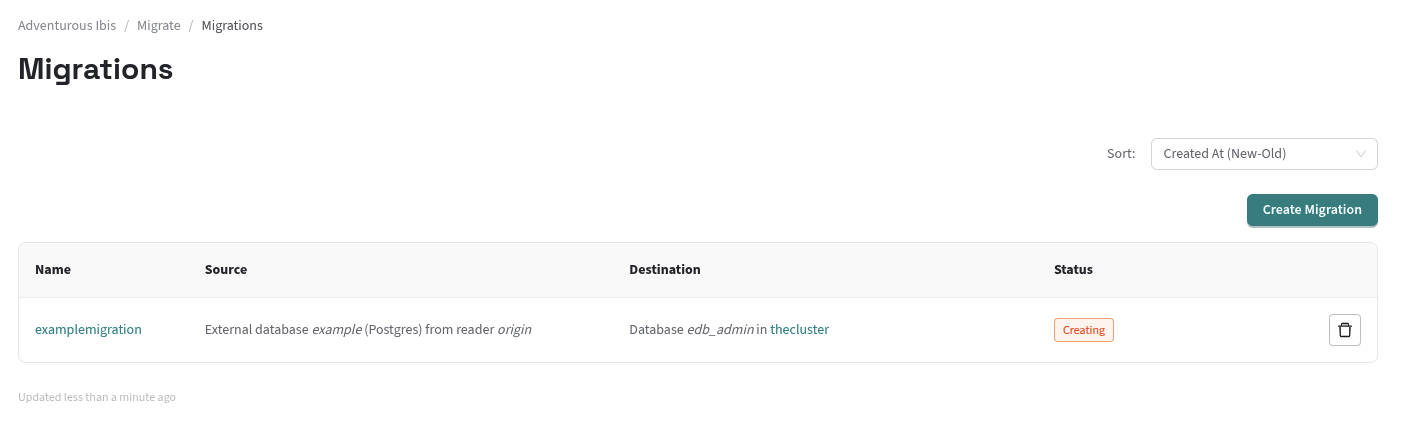
Task: Open the Created At (New-Old) combo box
Action: (1263, 154)
